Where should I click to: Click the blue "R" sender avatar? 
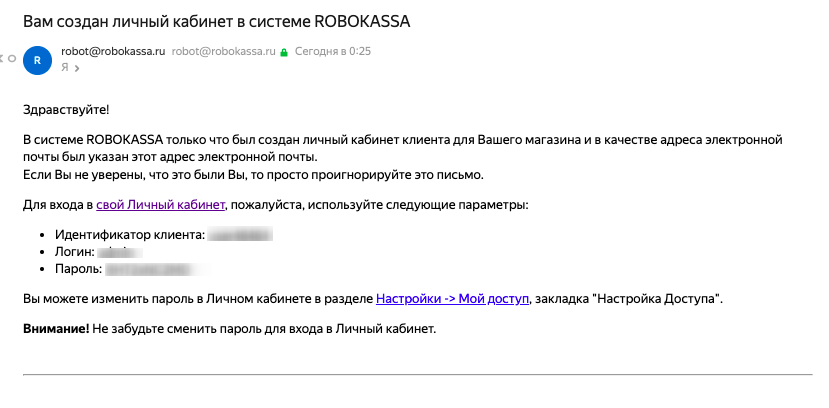tap(37, 60)
